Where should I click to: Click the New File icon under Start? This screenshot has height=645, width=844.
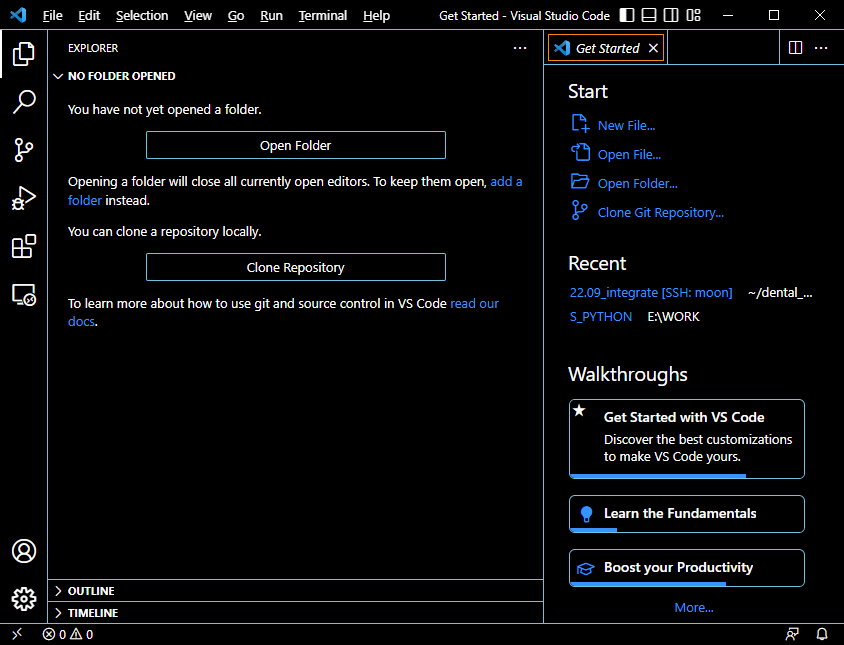[x=580, y=123]
